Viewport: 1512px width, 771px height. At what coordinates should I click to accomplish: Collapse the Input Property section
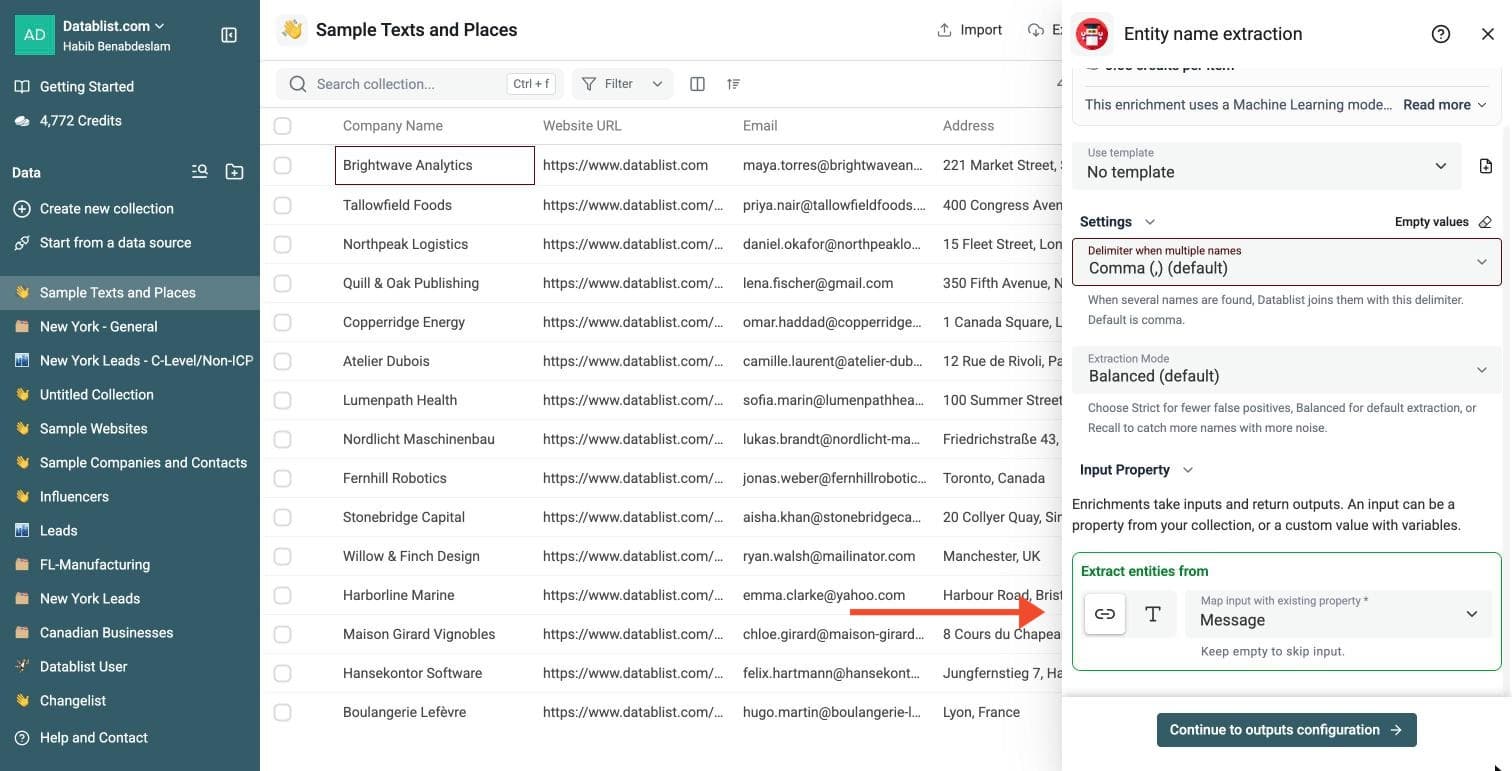(1137, 470)
